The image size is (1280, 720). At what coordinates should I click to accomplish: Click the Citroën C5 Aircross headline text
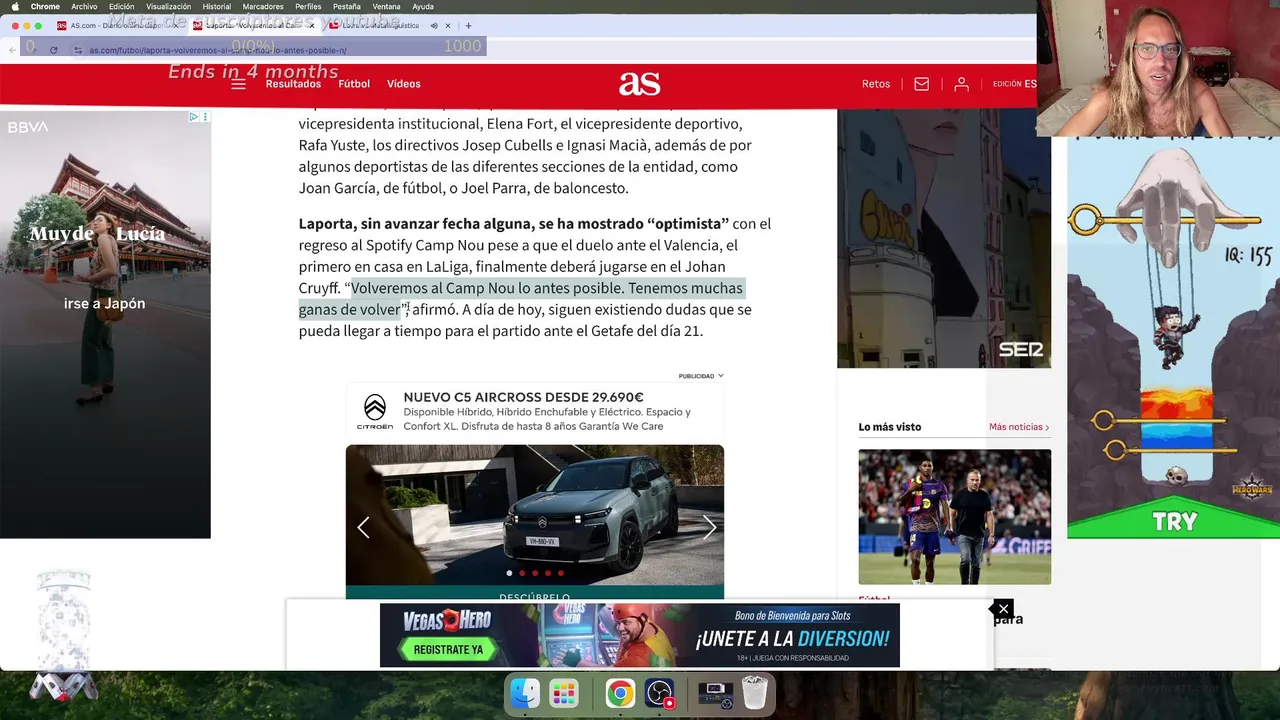tap(523, 397)
